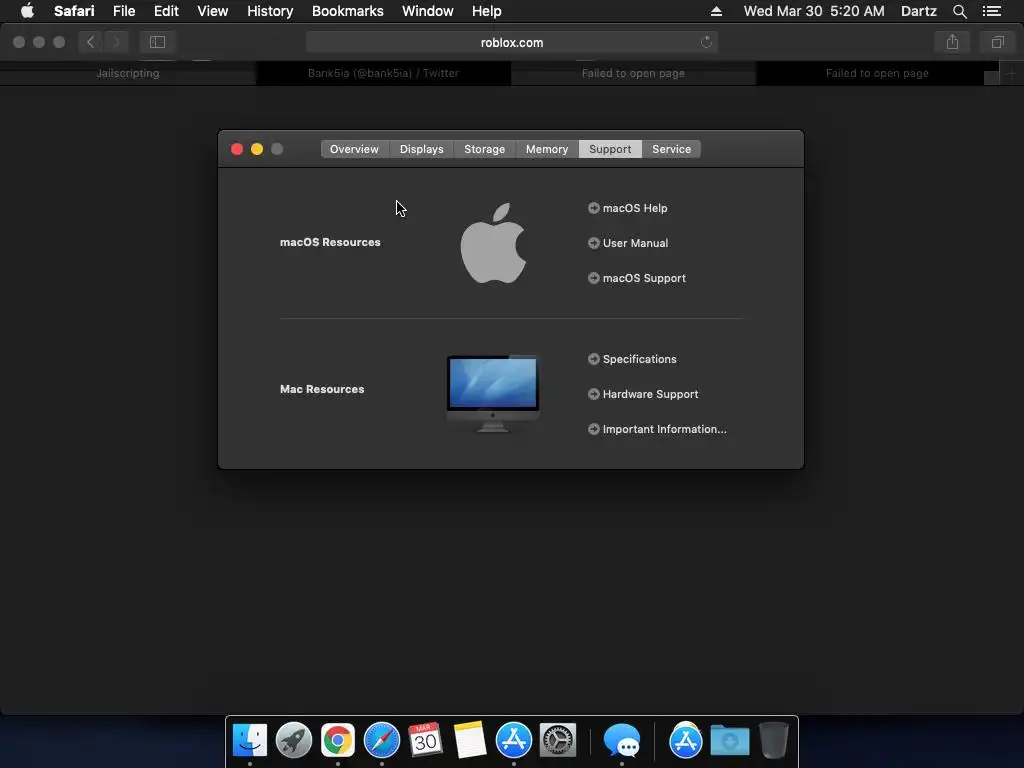The image size is (1024, 768).
Task: Click the roblox.com address field
Action: (x=511, y=42)
